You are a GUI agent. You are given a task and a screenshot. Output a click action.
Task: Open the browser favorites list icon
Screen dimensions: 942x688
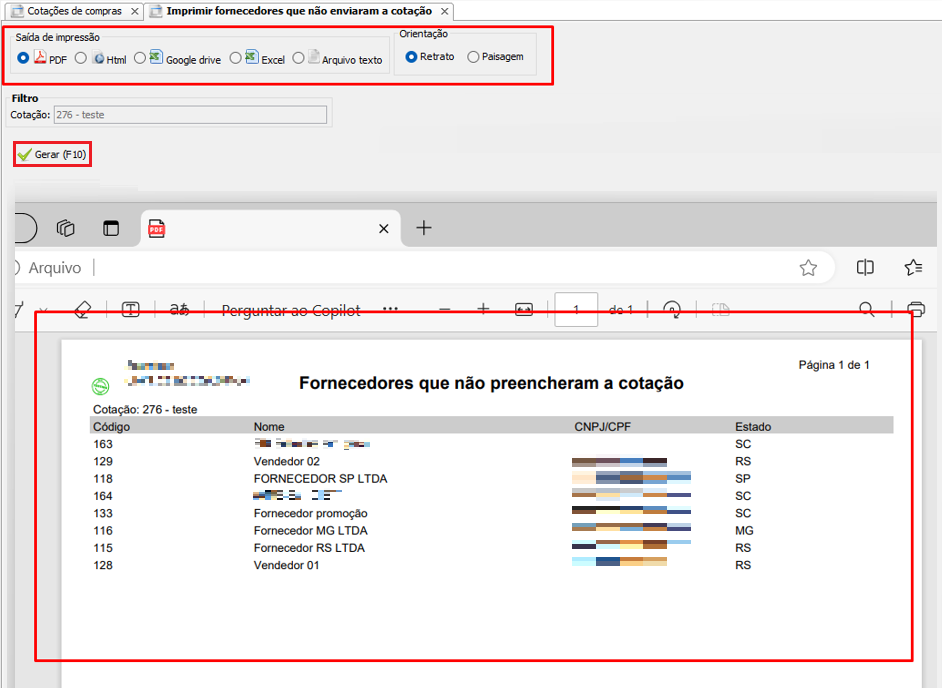point(912,268)
